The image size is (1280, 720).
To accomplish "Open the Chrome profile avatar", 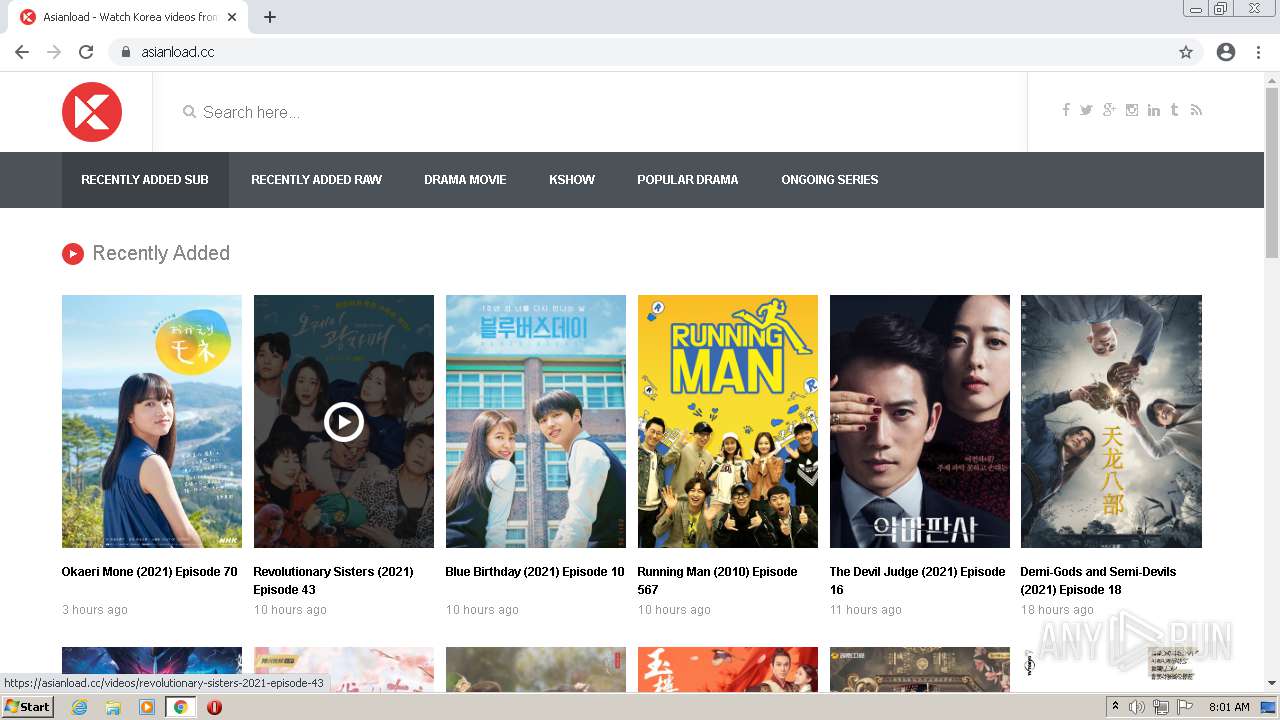I will (1226, 52).
